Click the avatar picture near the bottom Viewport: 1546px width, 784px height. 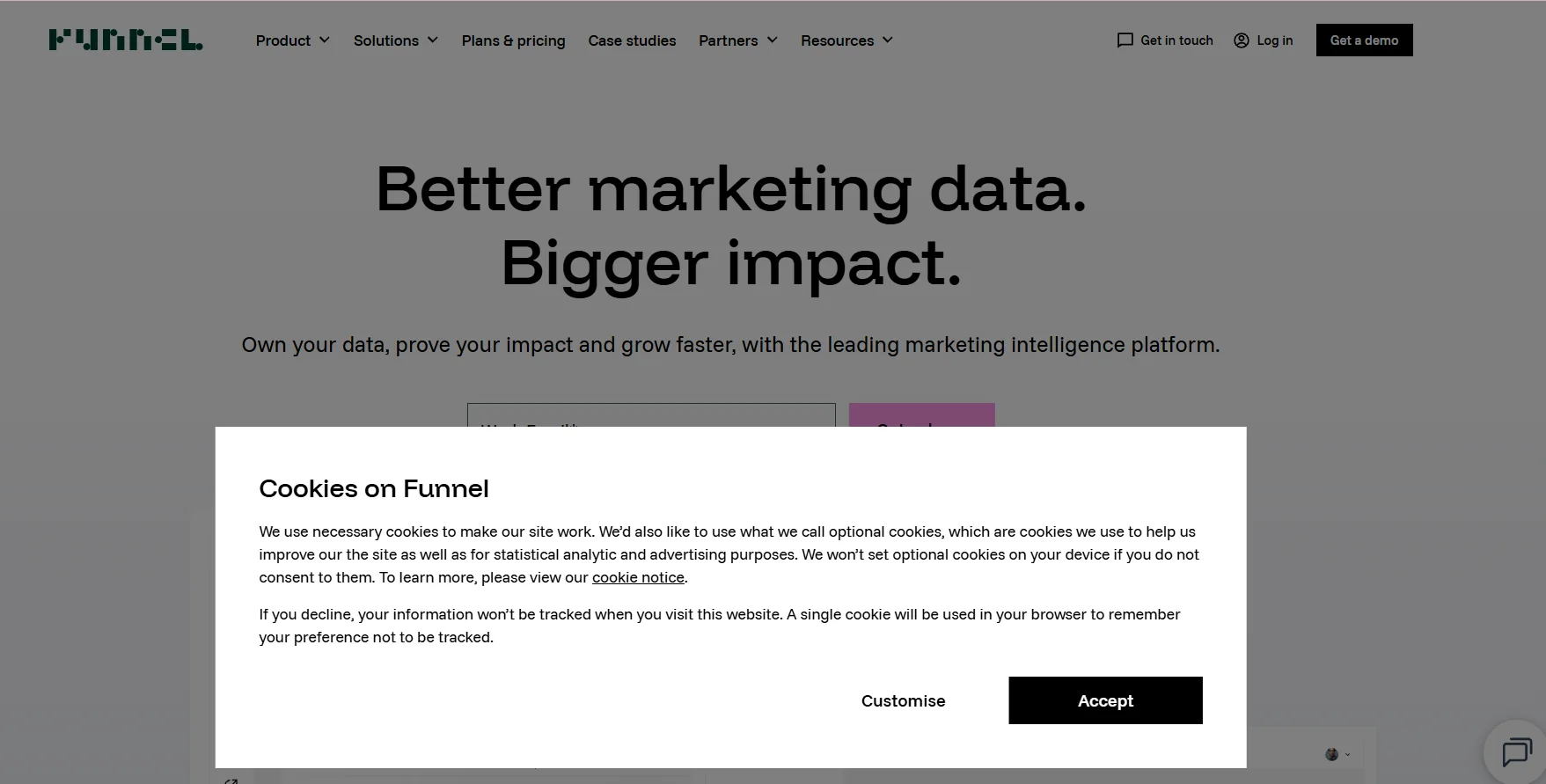(1332, 754)
